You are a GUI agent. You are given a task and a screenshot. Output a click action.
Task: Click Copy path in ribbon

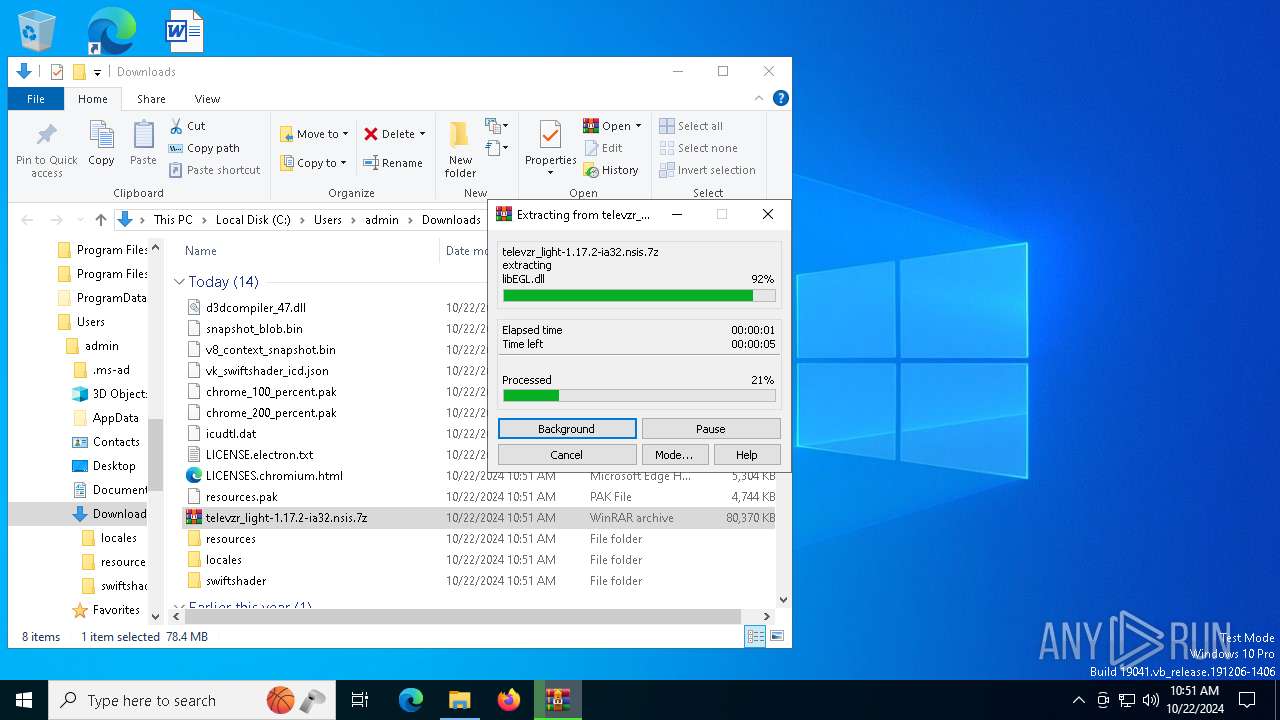(x=204, y=148)
